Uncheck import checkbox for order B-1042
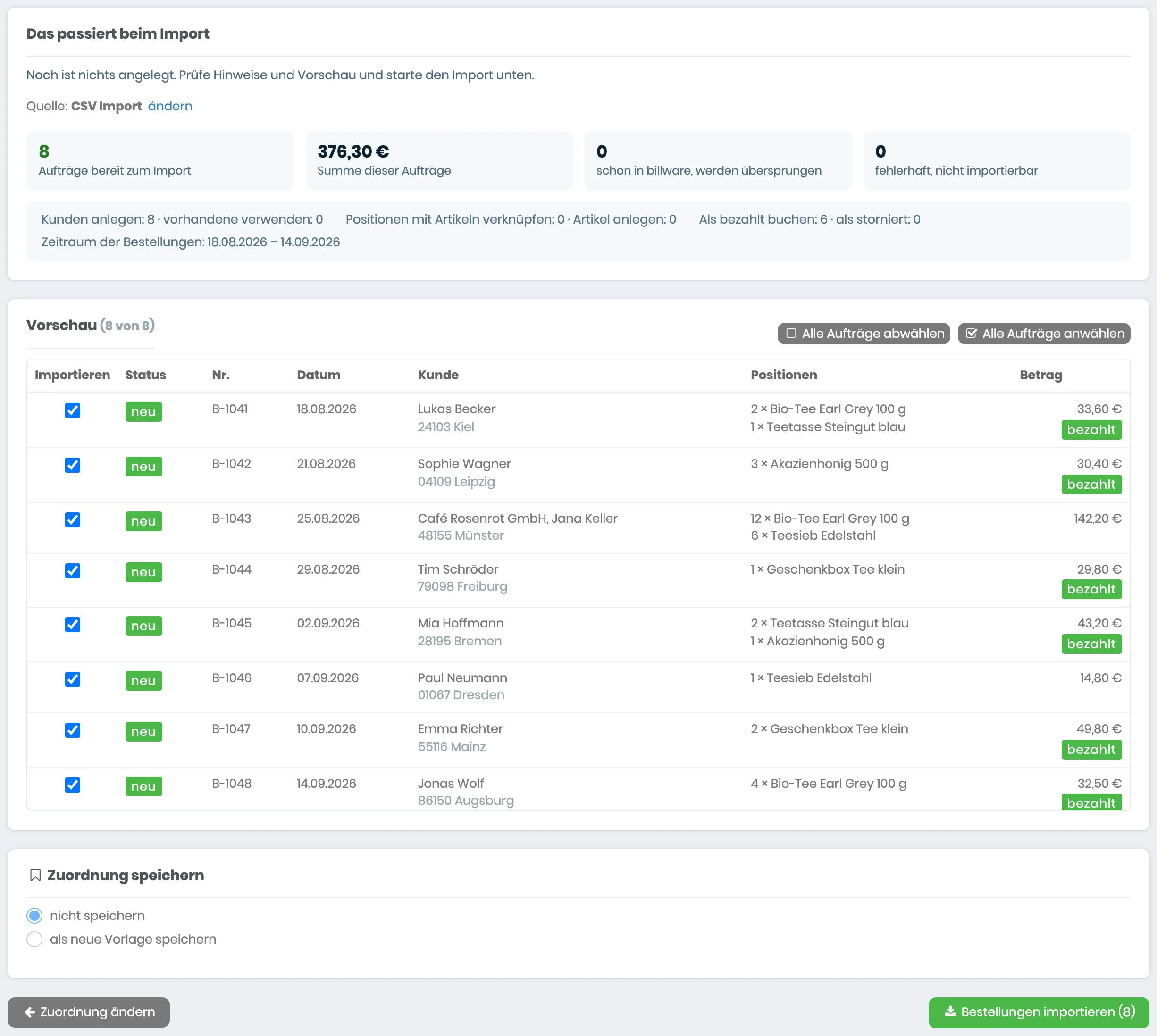Screen dimensions: 1157x1036 point(72,465)
